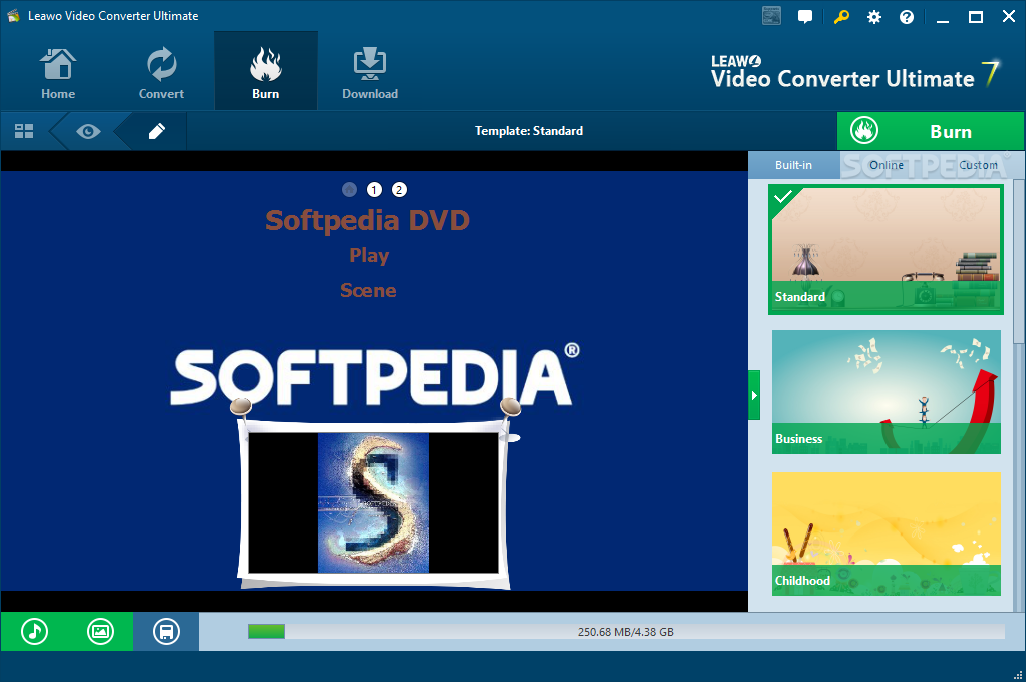Image resolution: width=1026 pixels, height=682 pixels.
Task: Go to the menu home page dot
Action: [349, 190]
